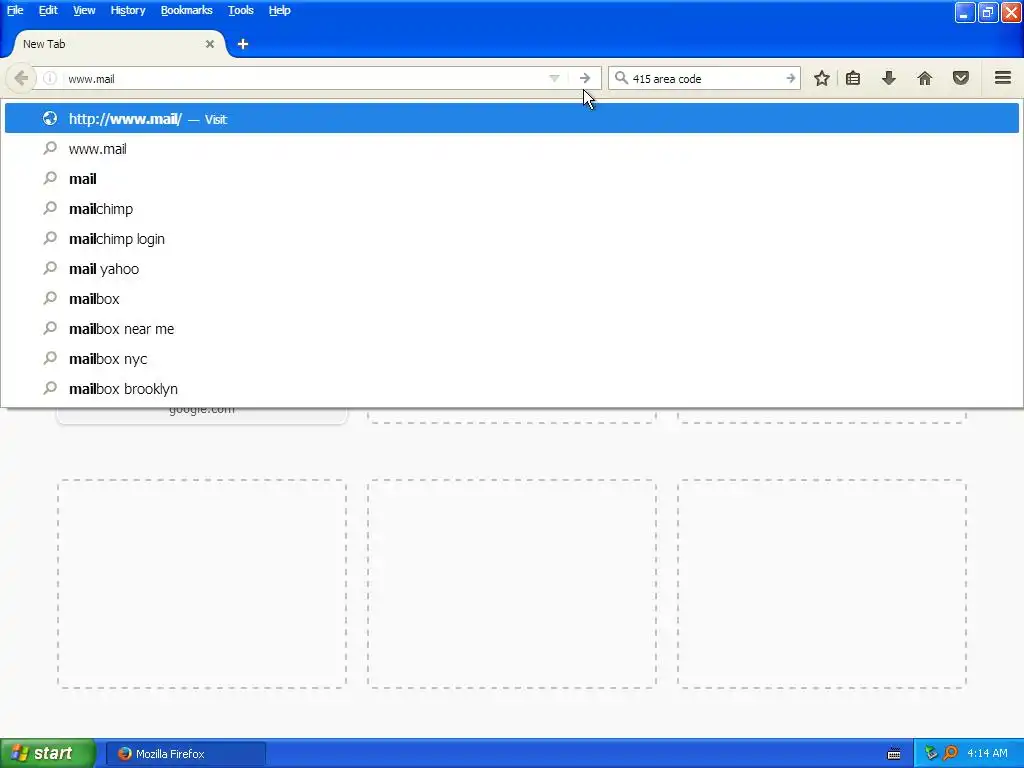This screenshot has width=1024, height=768.
Task: Select the 'mail yahoo' suggestion
Action: (x=511, y=269)
